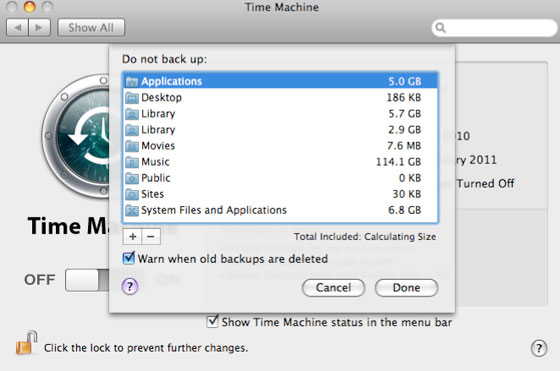
Task: Go forward with the right arrow
Action: click(x=39, y=27)
